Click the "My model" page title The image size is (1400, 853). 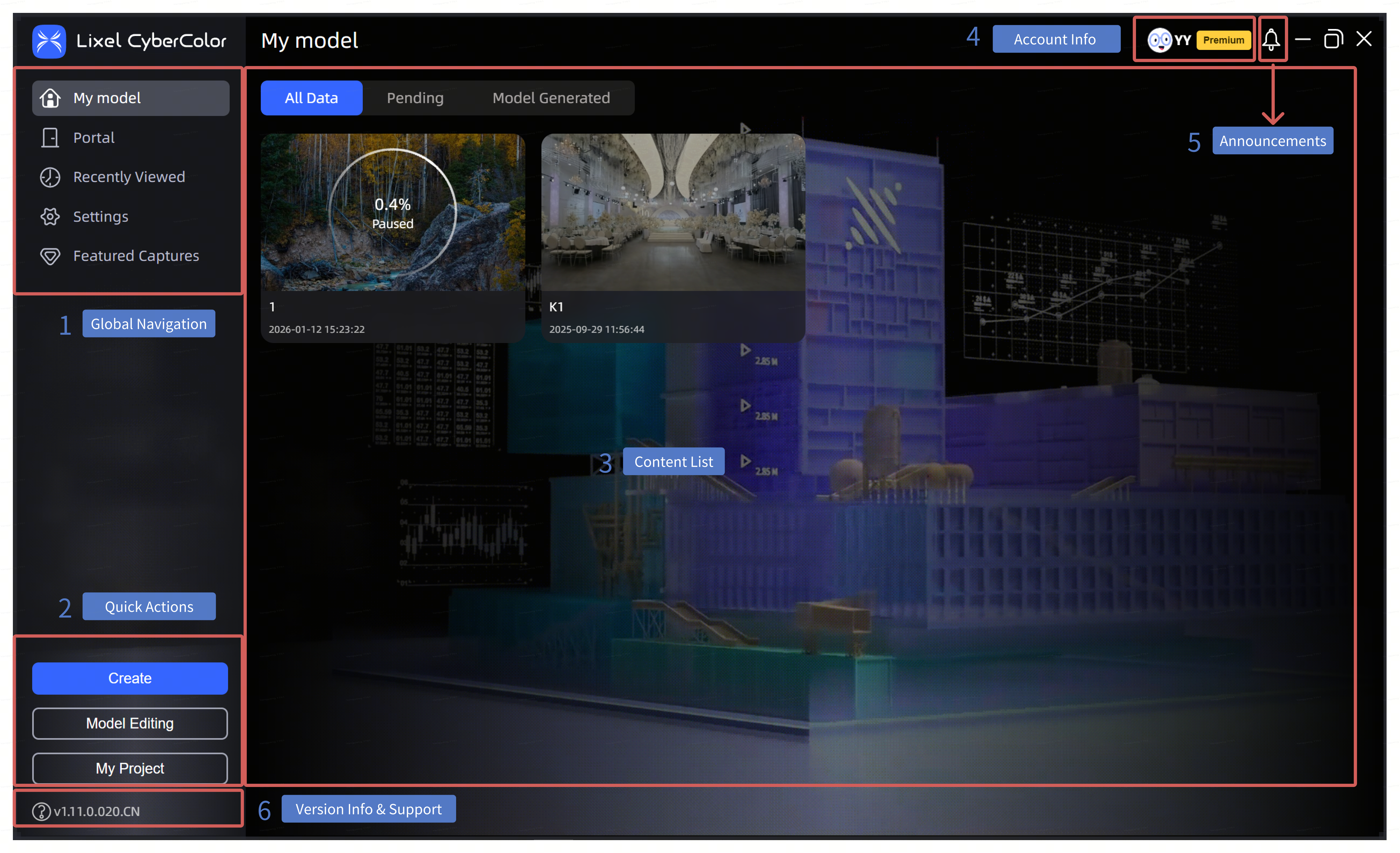point(310,40)
